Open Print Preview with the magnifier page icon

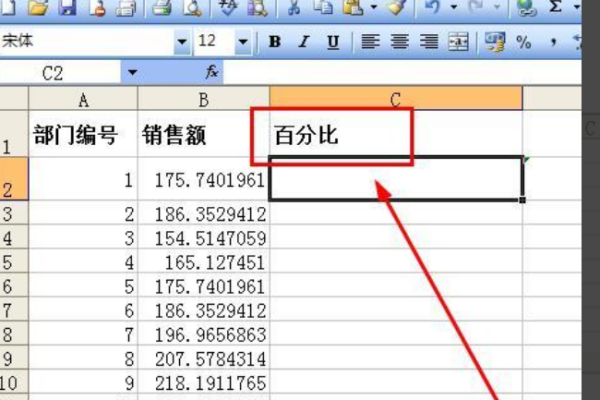(x=192, y=7)
